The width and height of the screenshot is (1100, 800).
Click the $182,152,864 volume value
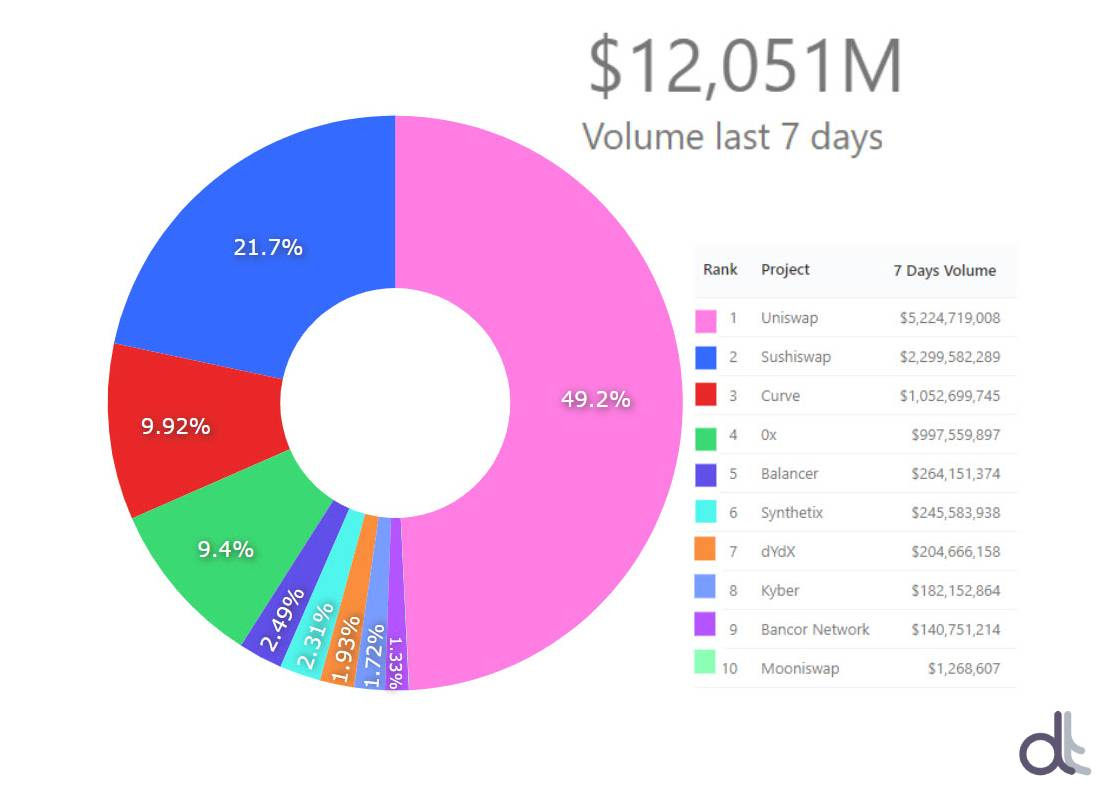[x=955, y=591]
